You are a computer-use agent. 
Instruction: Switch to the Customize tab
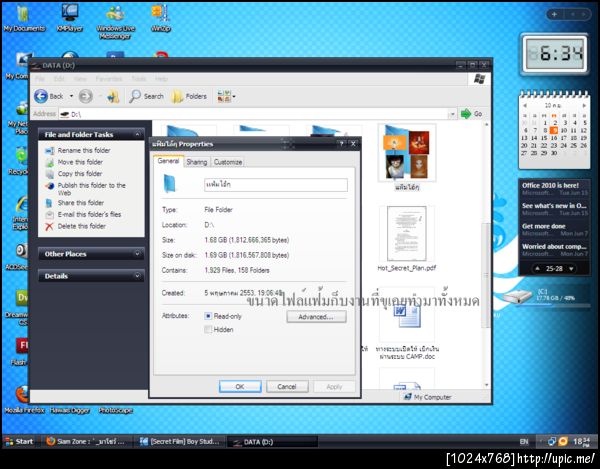[x=228, y=162]
